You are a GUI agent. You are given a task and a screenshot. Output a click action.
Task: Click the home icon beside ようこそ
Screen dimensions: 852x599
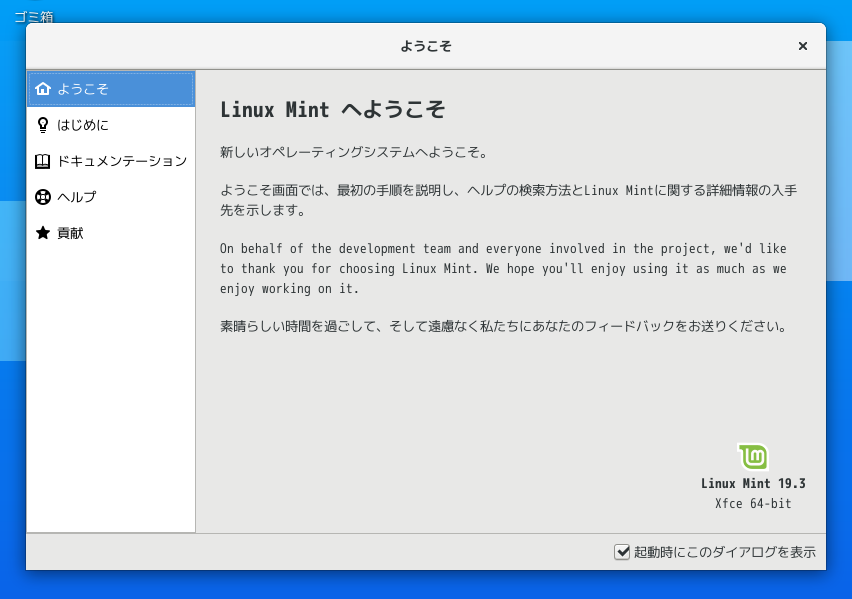click(43, 89)
